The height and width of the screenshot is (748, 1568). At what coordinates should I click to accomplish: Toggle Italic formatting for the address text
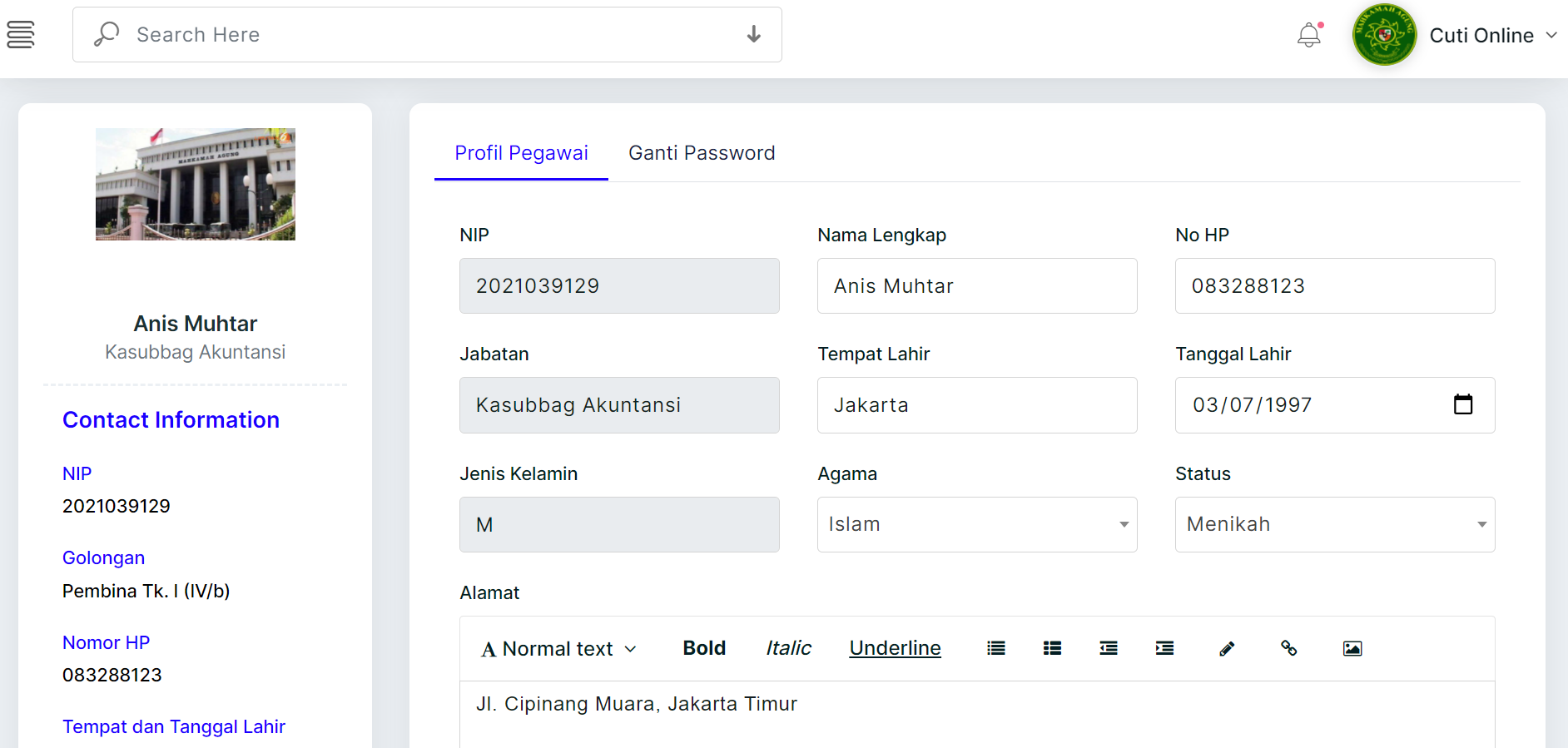(x=787, y=648)
